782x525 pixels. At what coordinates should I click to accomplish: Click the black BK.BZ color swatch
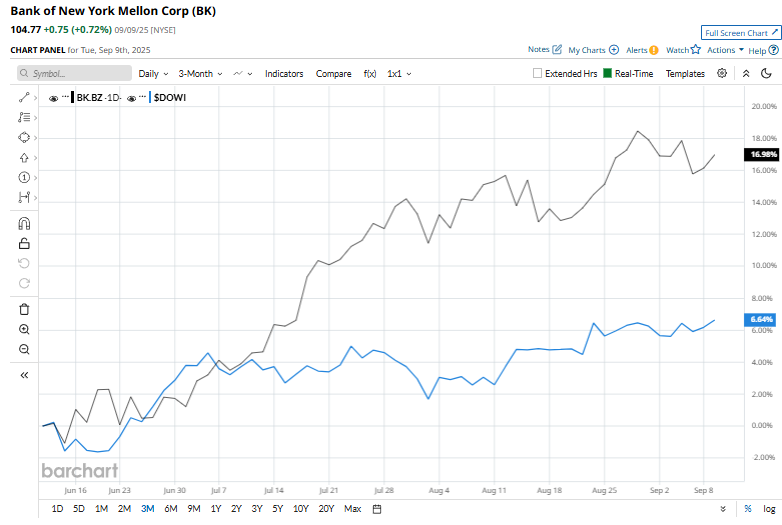(x=73, y=97)
